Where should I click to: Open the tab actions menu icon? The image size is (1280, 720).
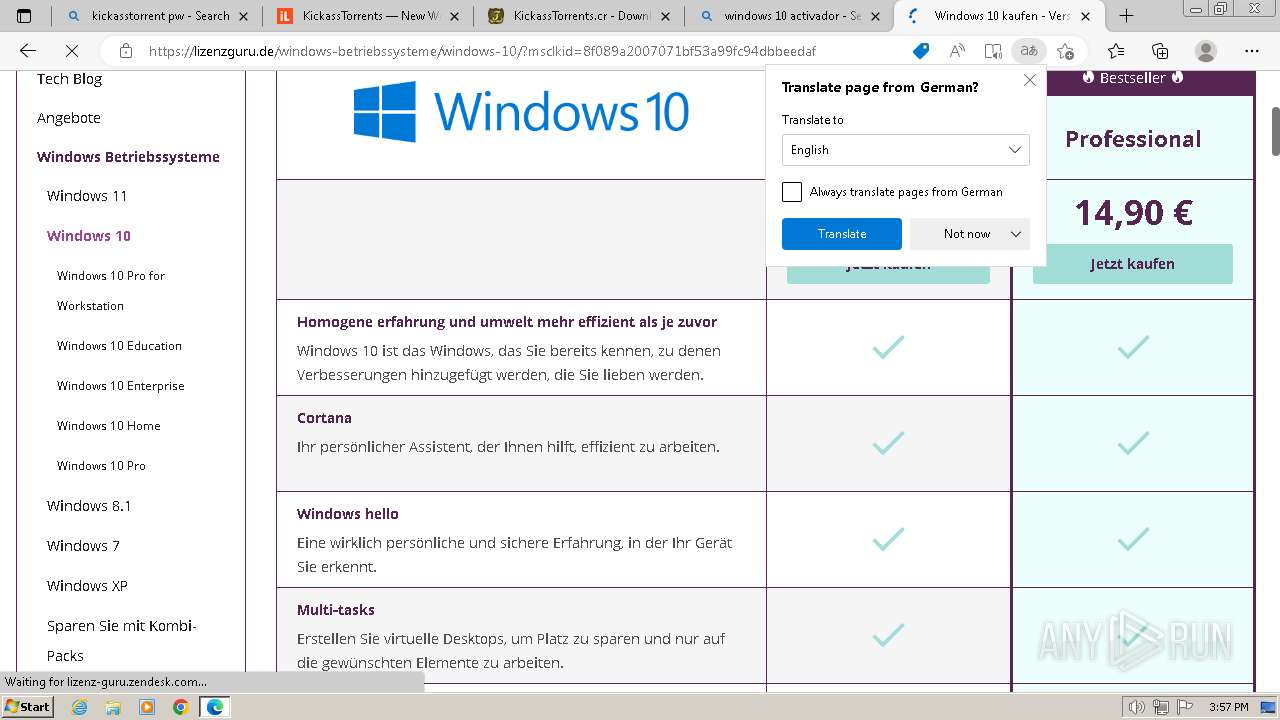pos(24,15)
